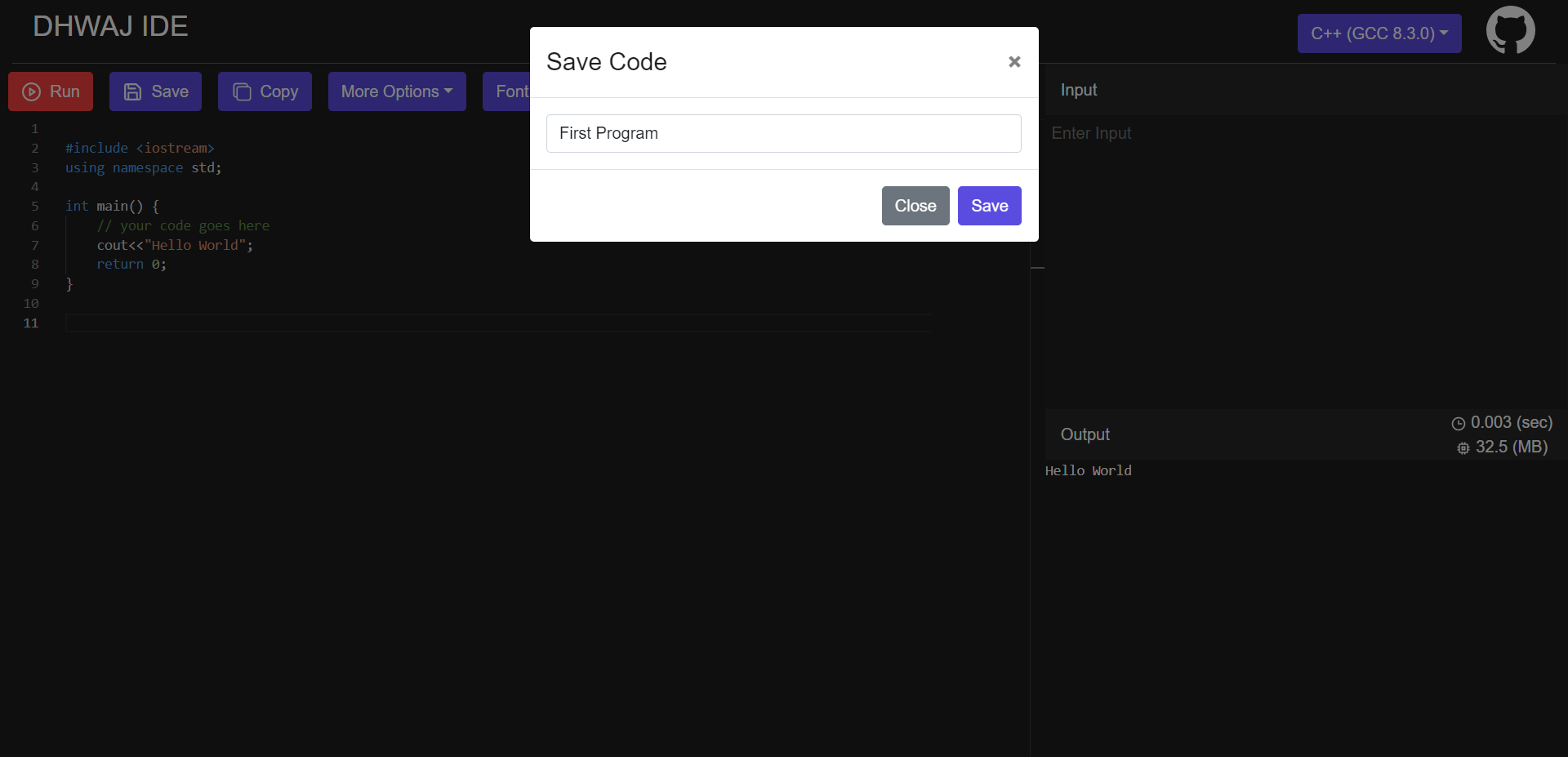The image size is (1568, 757).
Task: Click code line 'int main() {'
Action: (x=112, y=206)
